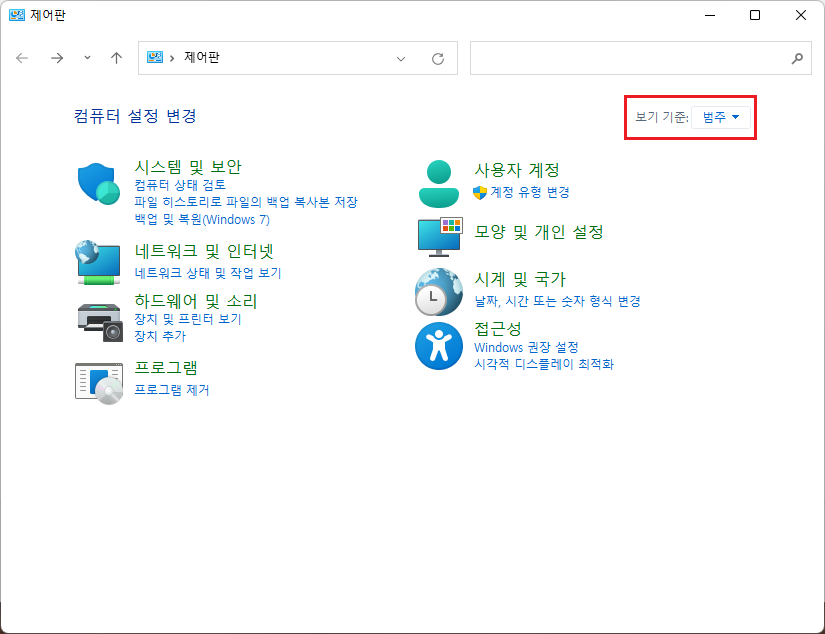Select the 시각적 디스플레이 최적화 link

(x=544, y=364)
